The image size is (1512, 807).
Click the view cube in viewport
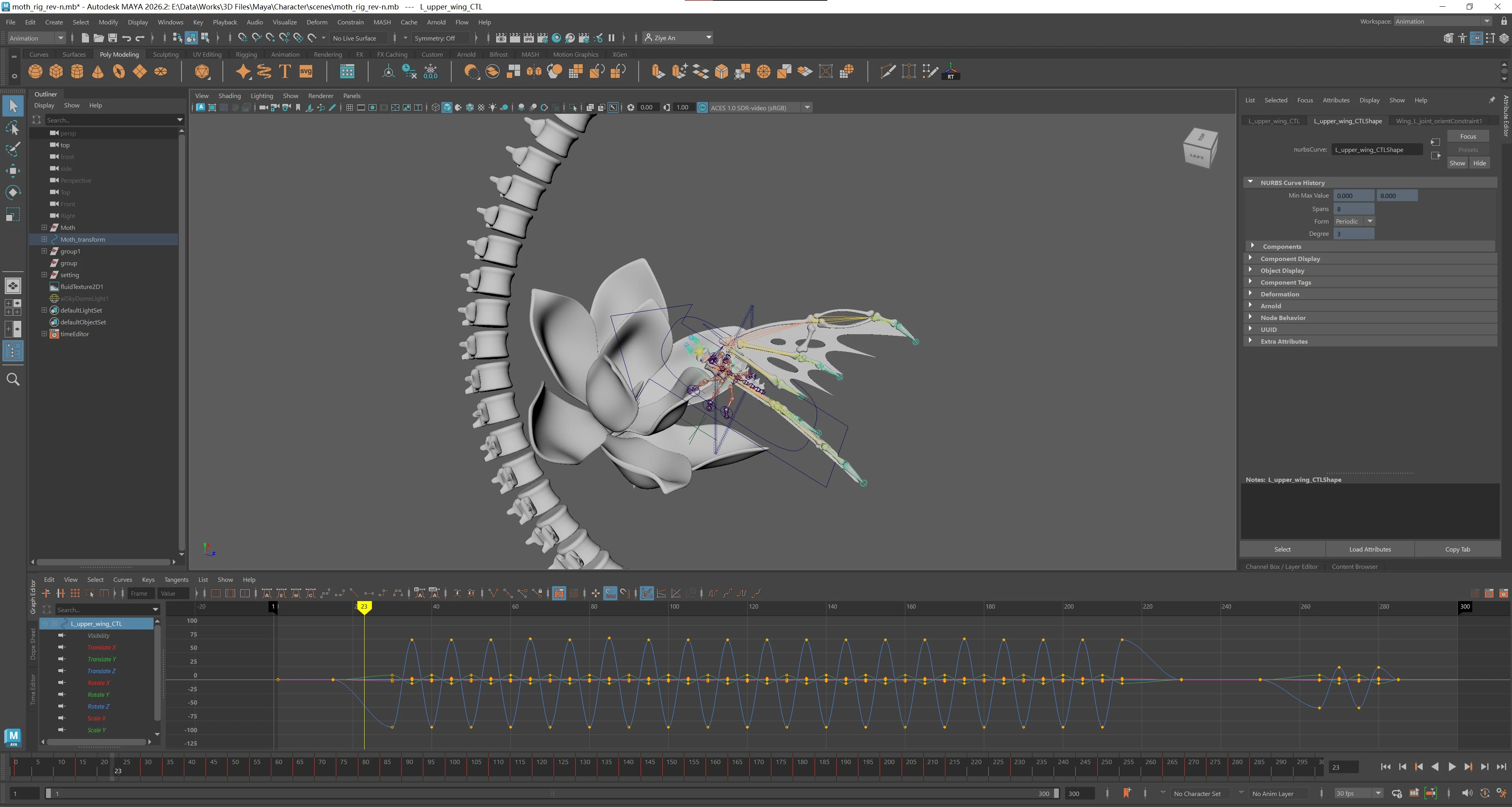[x=1199, y=148]
